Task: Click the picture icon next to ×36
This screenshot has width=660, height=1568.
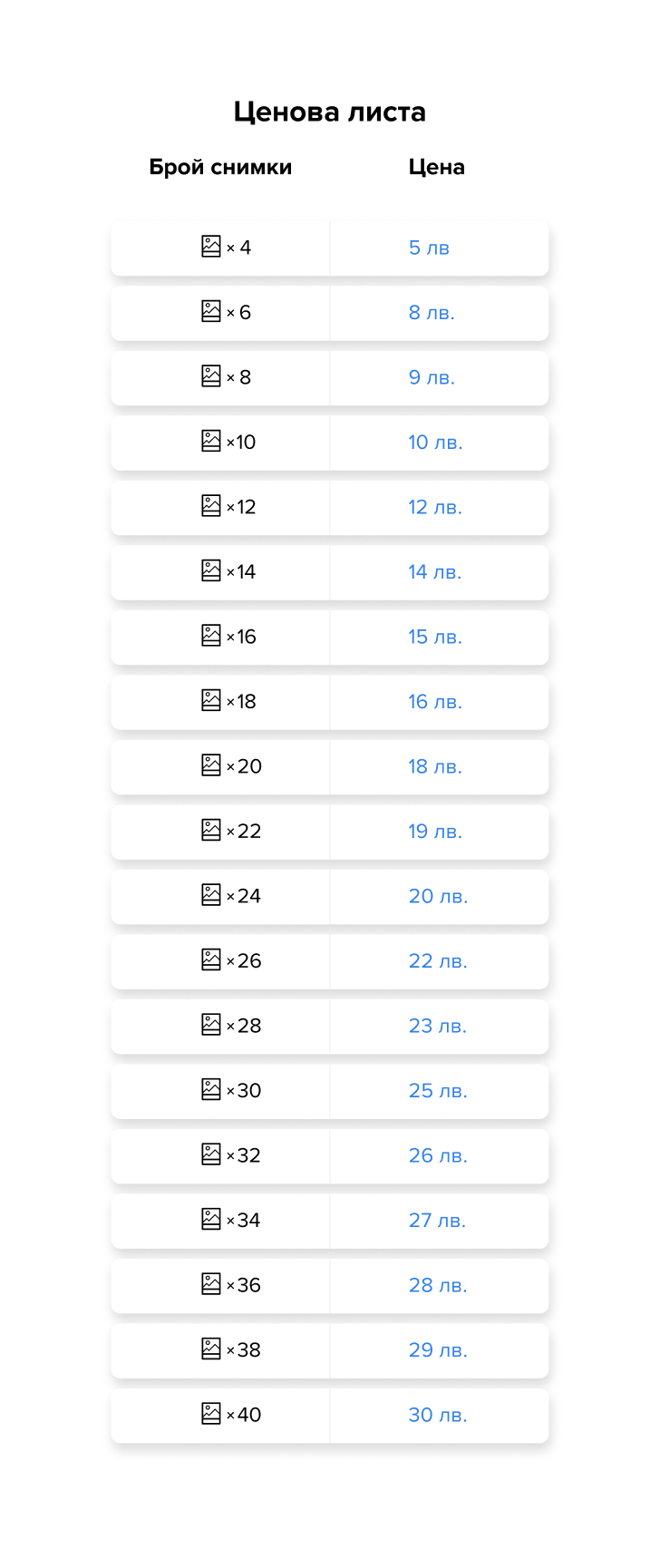Action: 211,1284
